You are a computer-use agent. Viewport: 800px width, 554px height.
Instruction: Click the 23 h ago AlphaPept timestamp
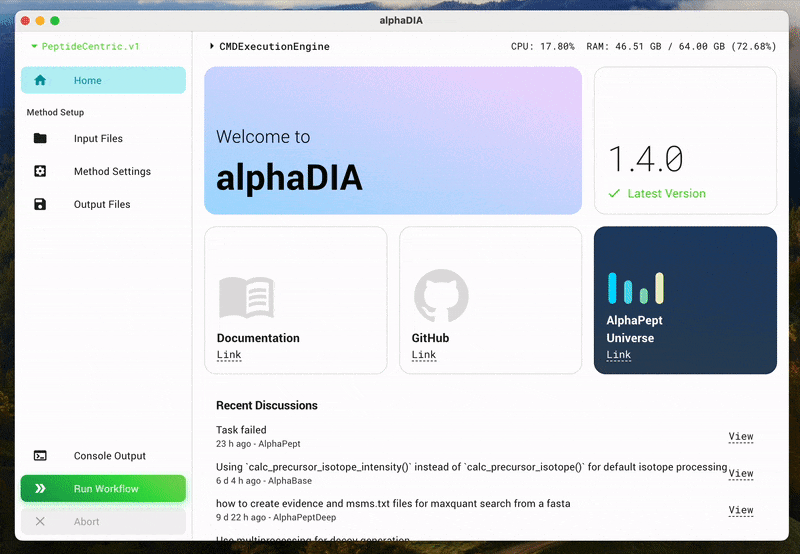click(258, 444)
